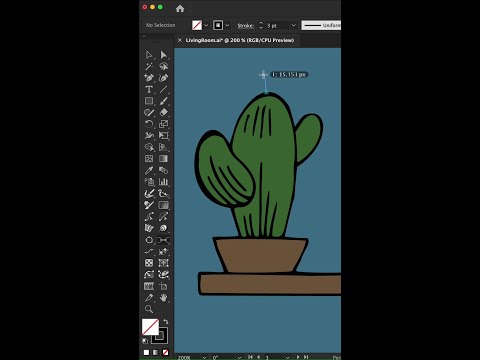The width and height of the screenshot is (480, 360).
Task: Choose the Rotate tool
Action: (x=149, y=124)
